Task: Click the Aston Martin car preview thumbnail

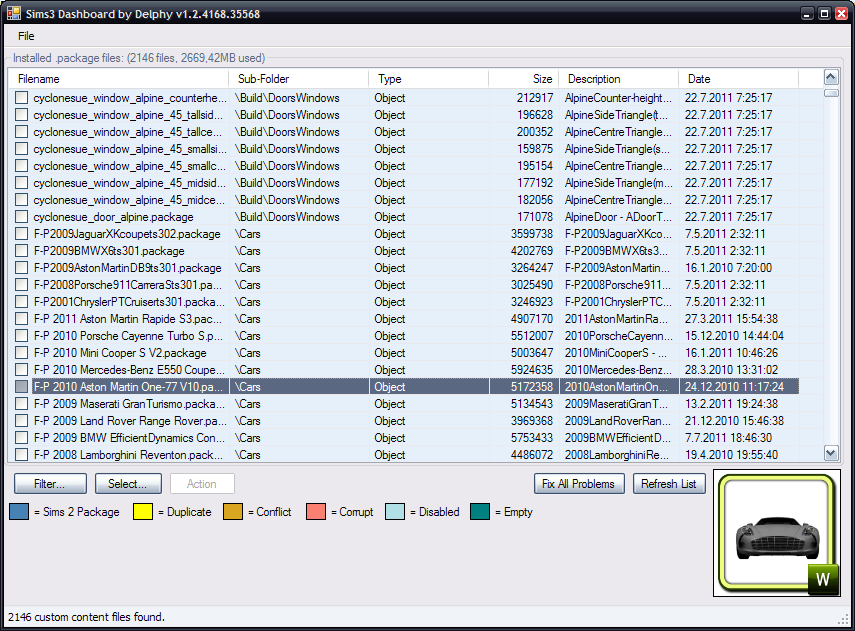Action: click(776, 533)
